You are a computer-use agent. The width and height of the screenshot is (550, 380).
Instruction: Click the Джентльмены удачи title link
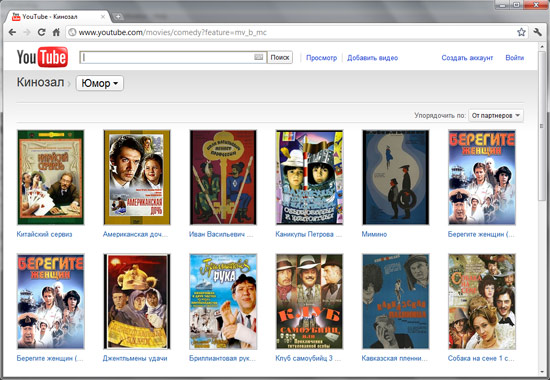pyautogui.click(x=135, y=358)
